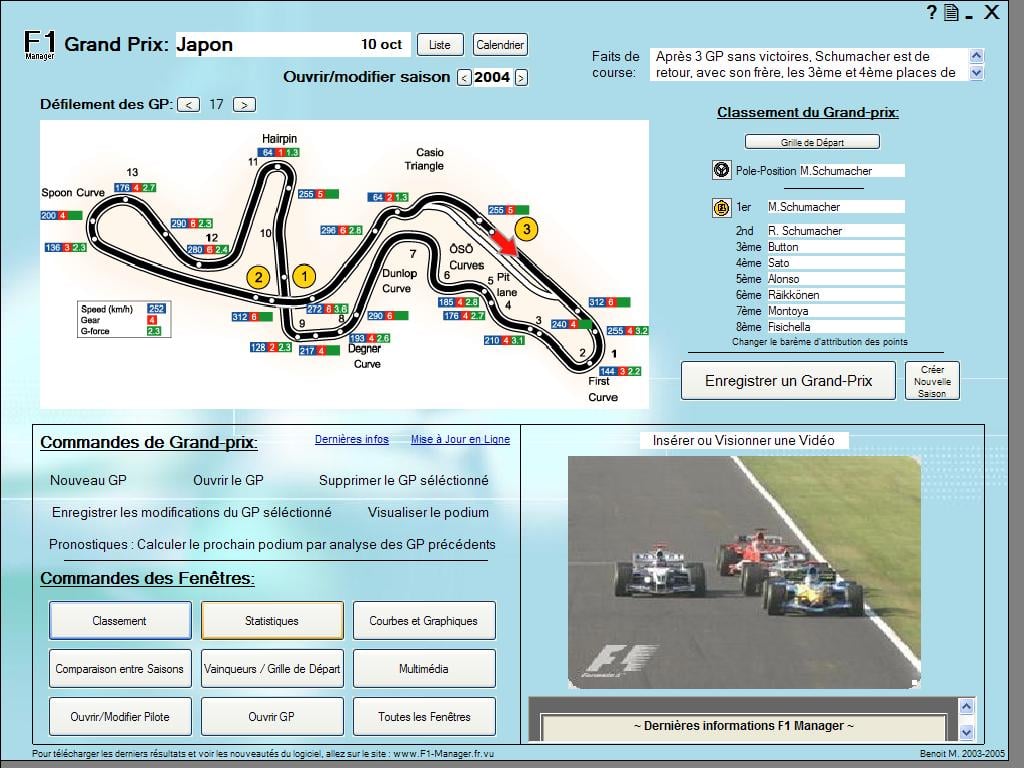Show previous GP in Défilement des GP
This screenshot has height=768, width=1024.
click(189, 104)
